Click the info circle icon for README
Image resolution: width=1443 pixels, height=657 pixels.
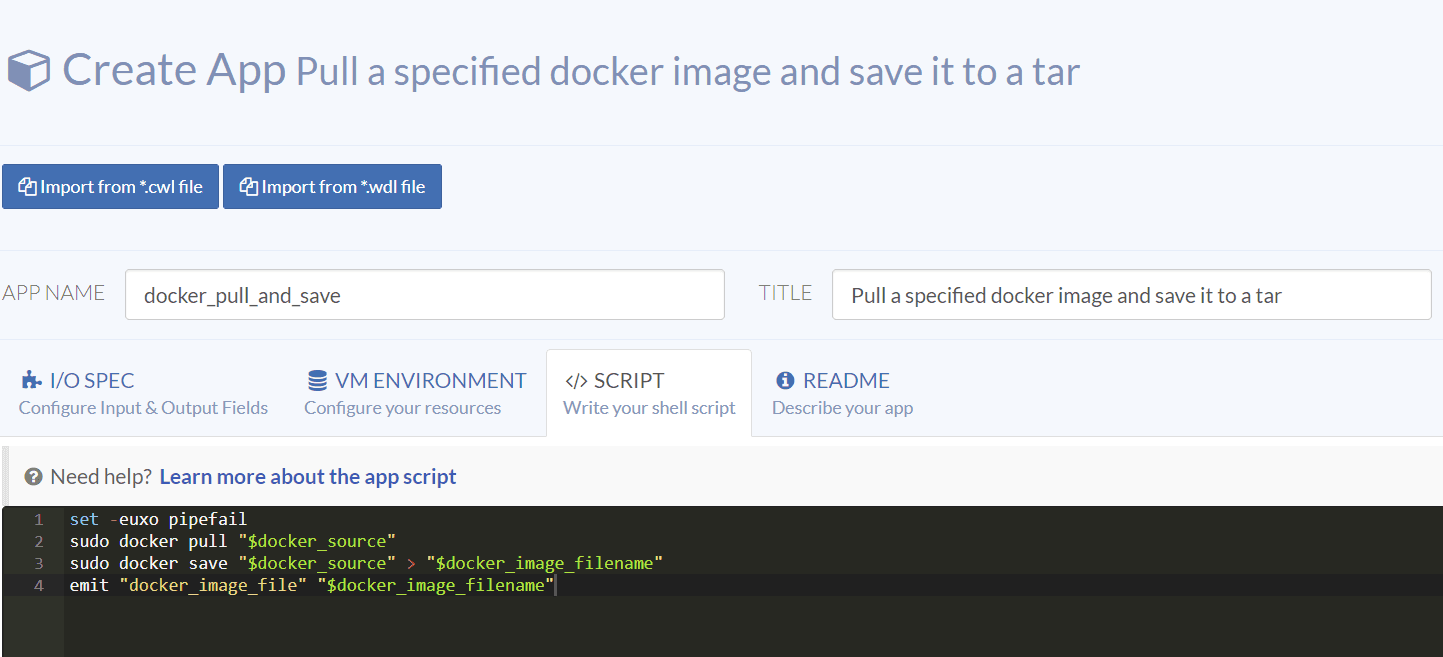(x=785, y=381)
